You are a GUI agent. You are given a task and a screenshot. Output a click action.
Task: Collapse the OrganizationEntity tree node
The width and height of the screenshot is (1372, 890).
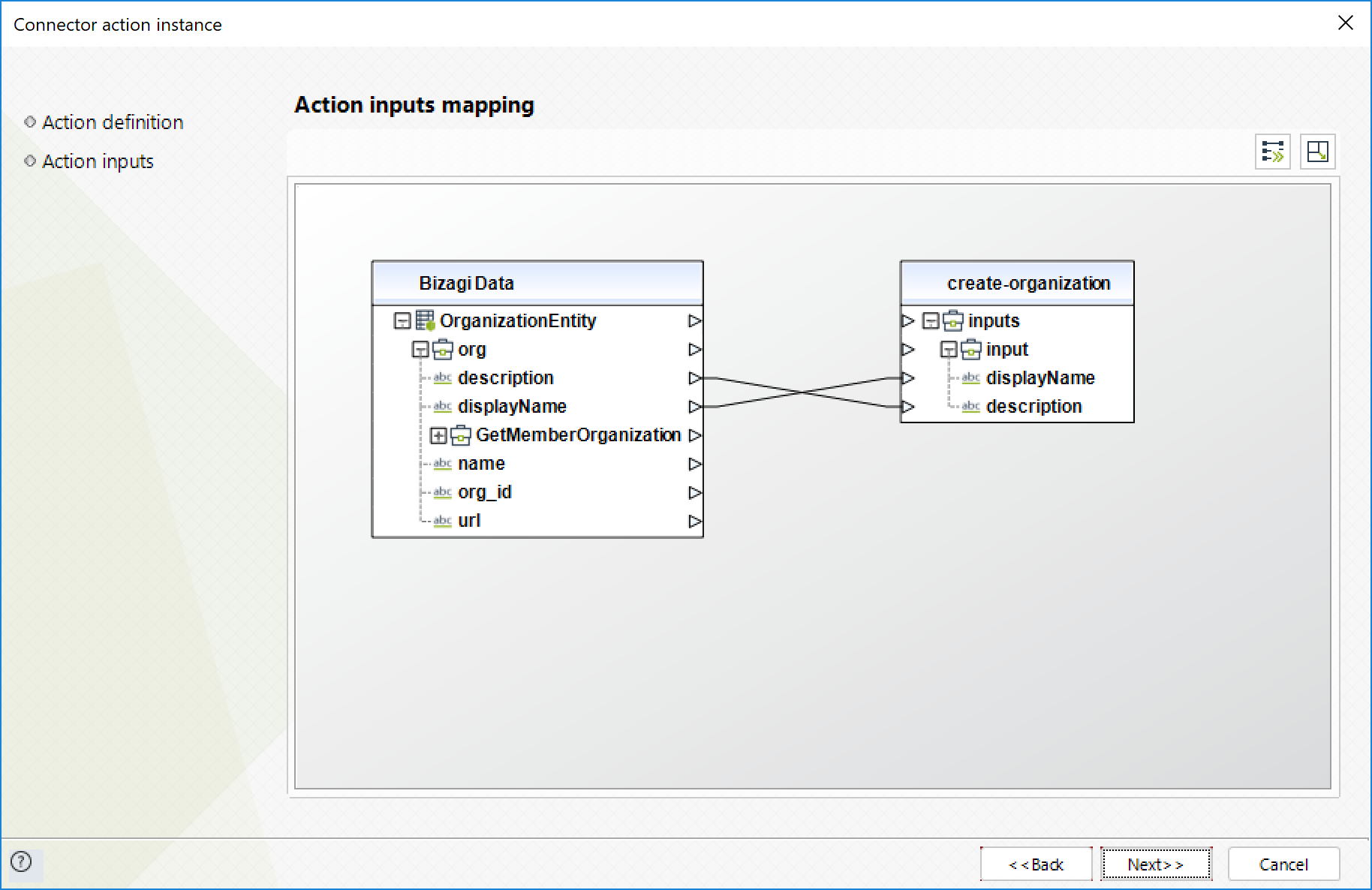pyautogui.click(x=402, y=321)
